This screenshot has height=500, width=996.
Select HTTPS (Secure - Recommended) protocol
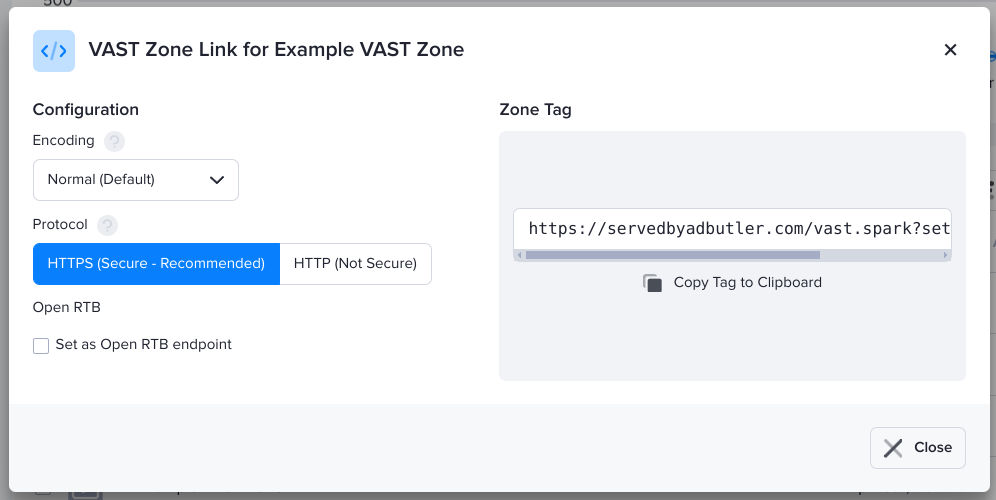[156, 264]
